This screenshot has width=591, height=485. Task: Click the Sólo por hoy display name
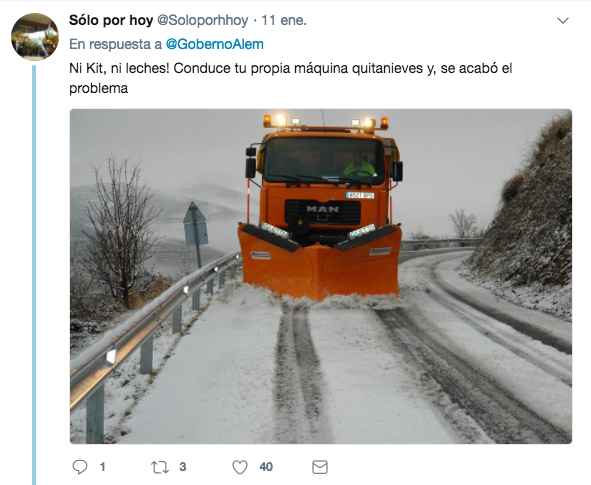(111, 20)
